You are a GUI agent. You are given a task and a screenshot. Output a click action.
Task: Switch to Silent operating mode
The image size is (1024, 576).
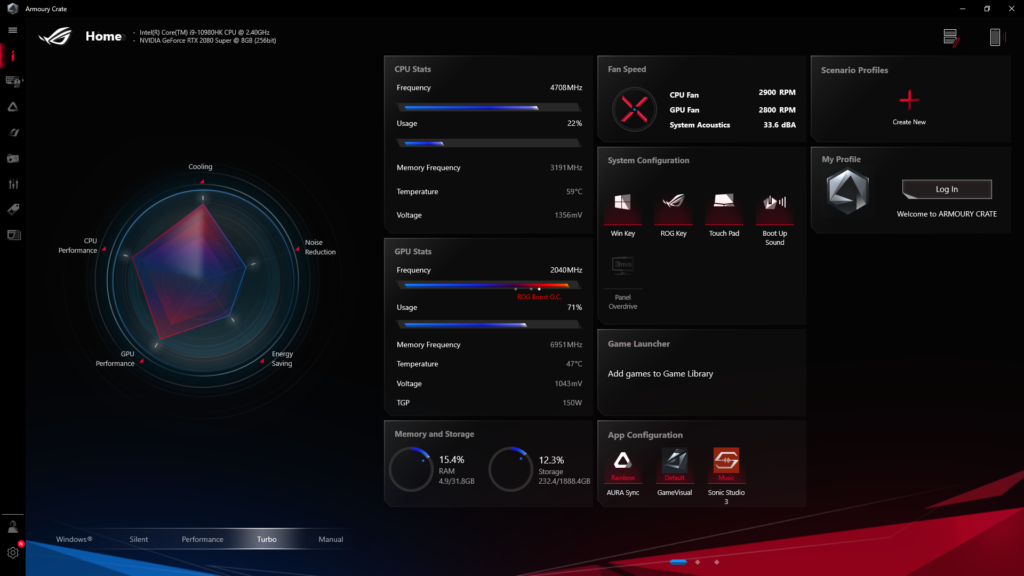138,539
